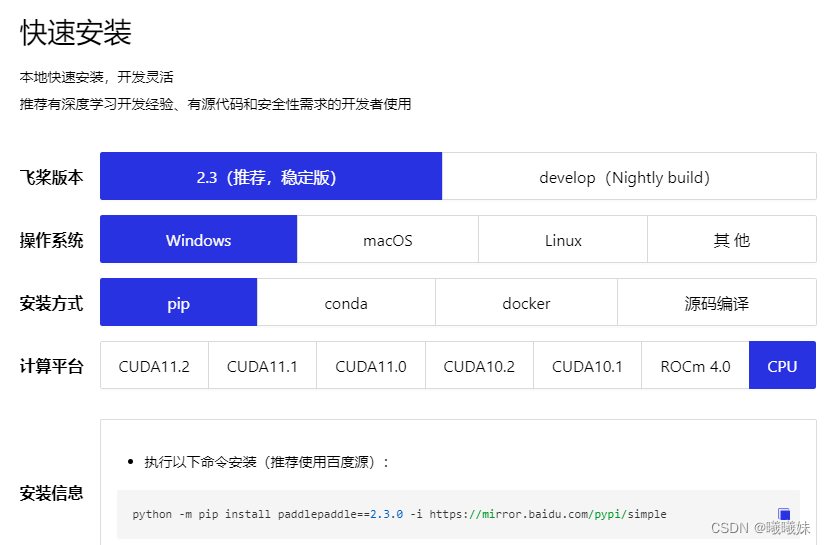Click the 安装信息 label
The width and height of the screenshot is (826, 545).
(52, 493)
